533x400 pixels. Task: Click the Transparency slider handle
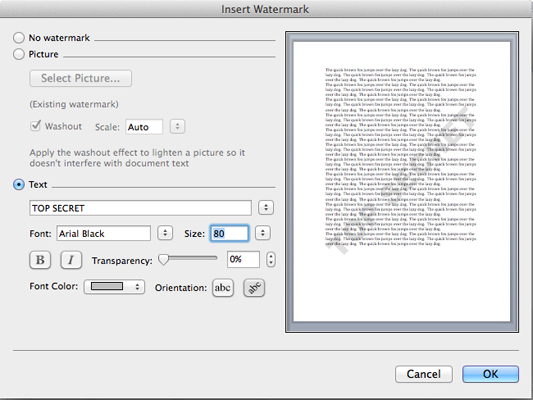coord(164,260)
